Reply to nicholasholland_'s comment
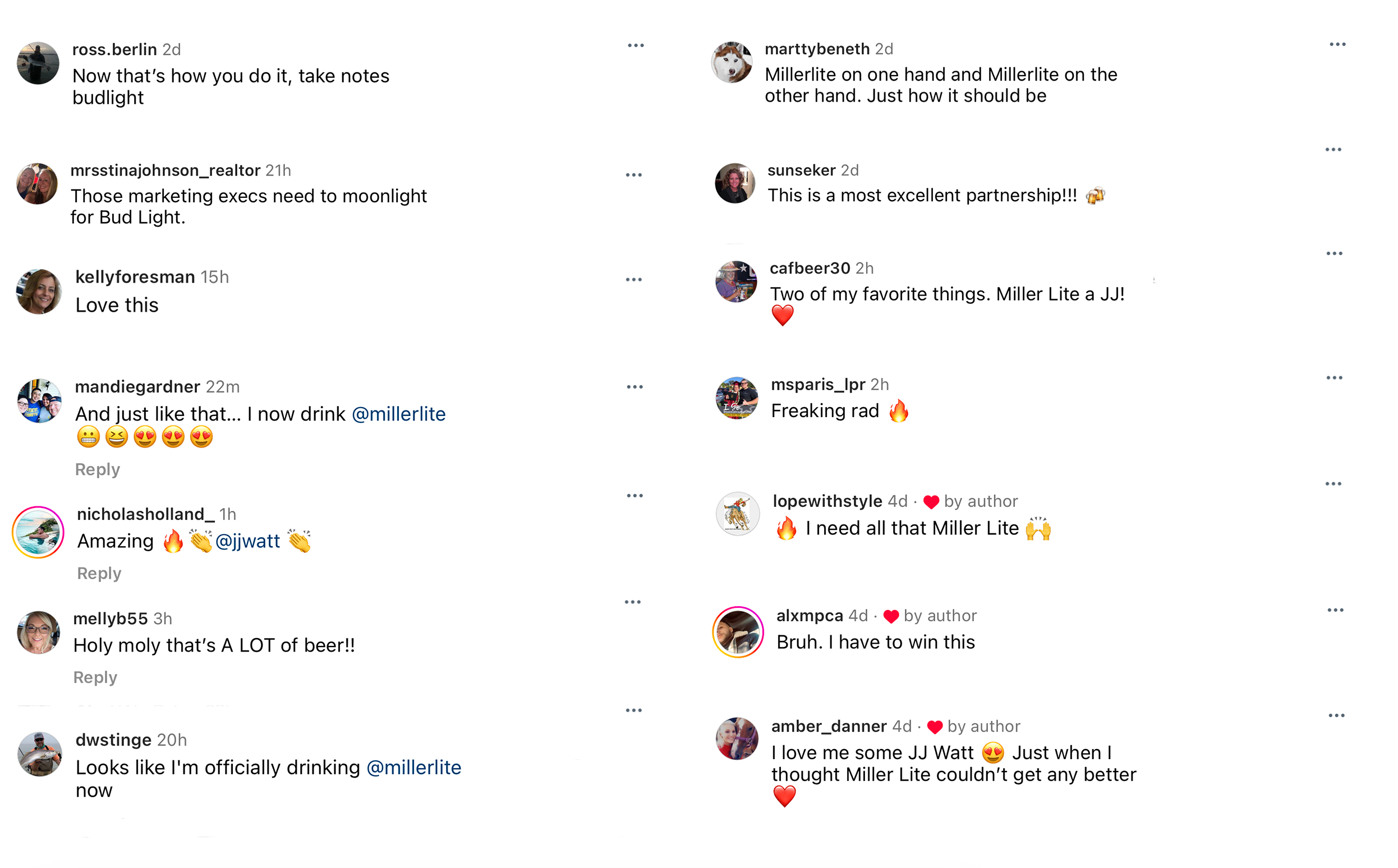This screenshot has height=868, width=1398. click(99, 574)
